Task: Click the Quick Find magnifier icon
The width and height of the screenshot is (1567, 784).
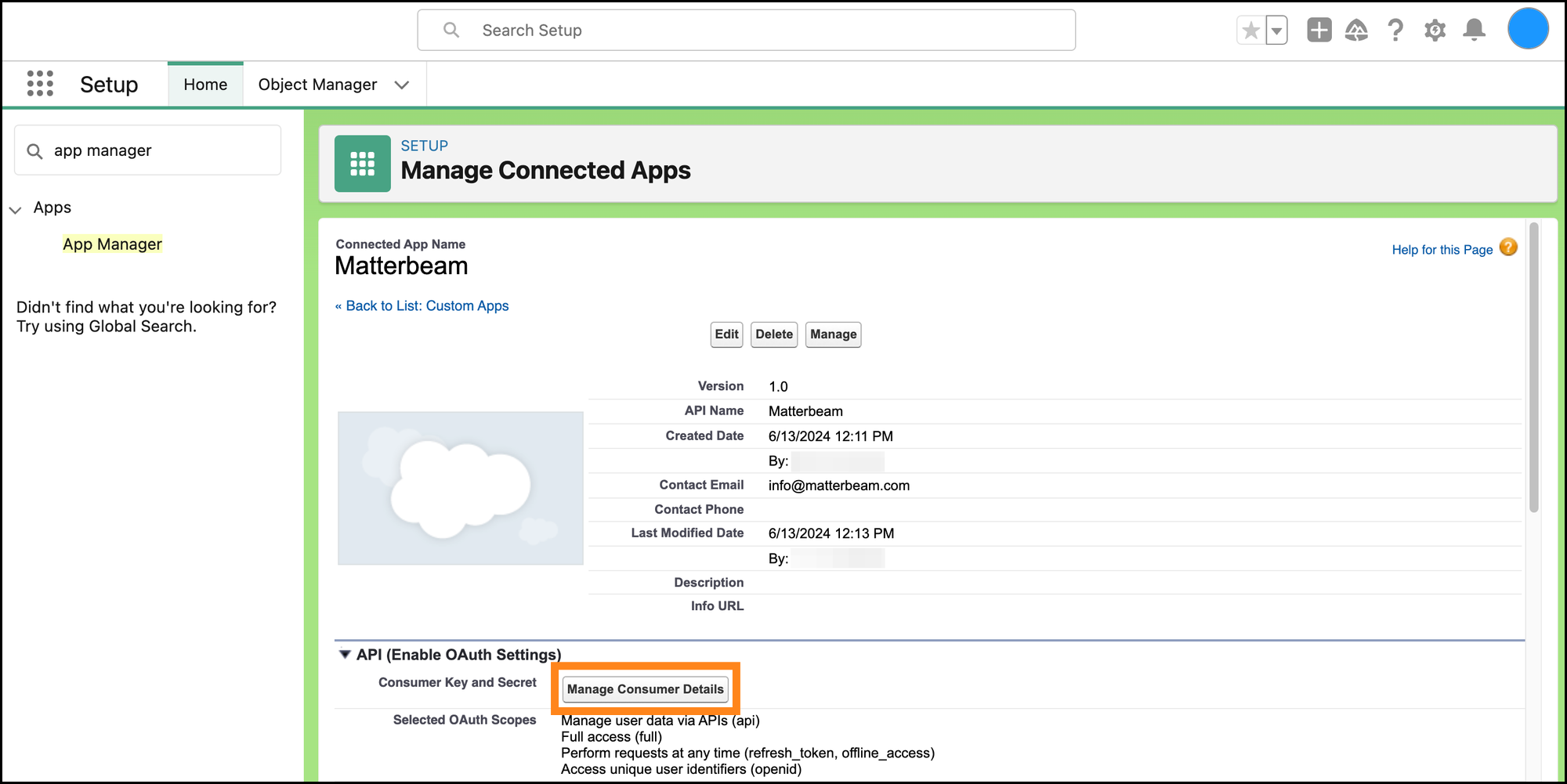Action: point(34,150)
